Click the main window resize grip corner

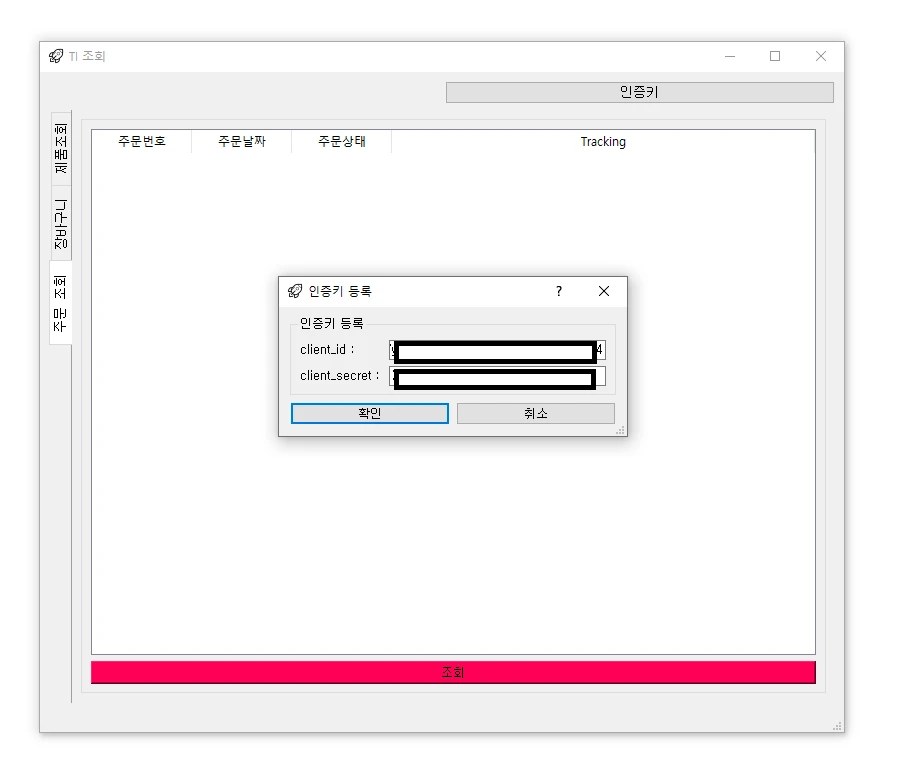coord(837,726)
